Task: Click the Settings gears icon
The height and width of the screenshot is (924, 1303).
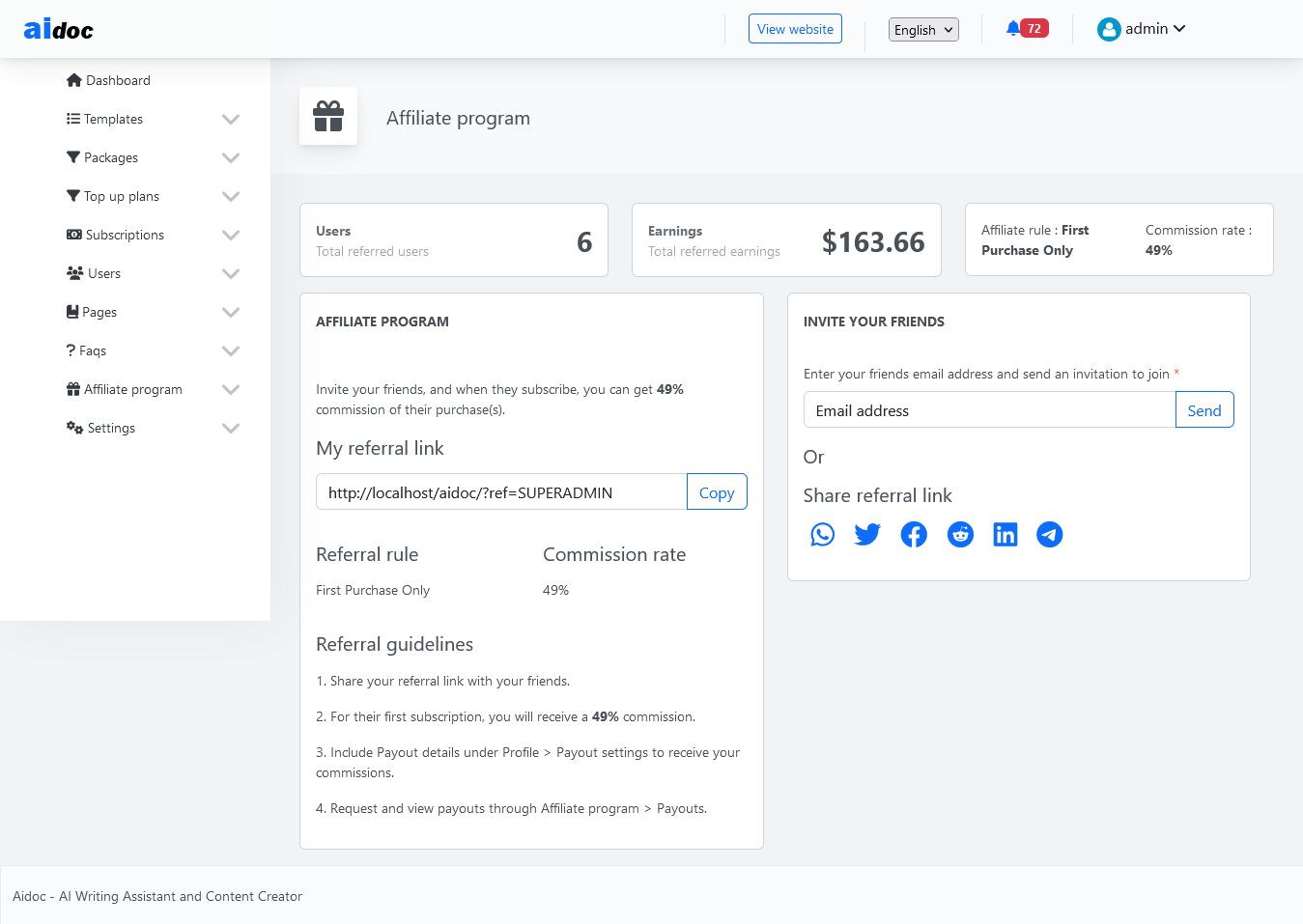Action: (74, 428)
